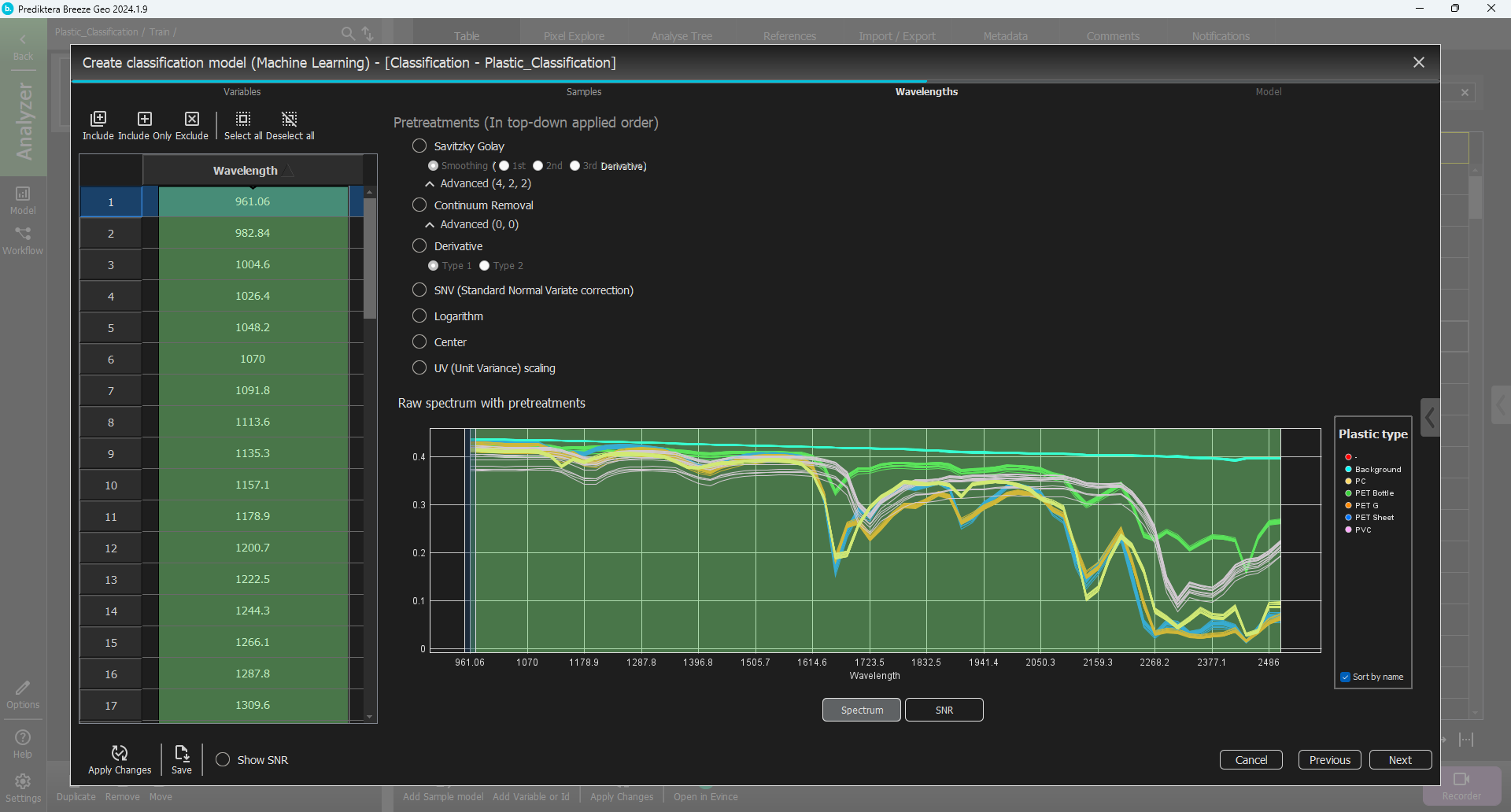
Task: Enable Savitzky Golay pretreatment
Action: point(419,146)
